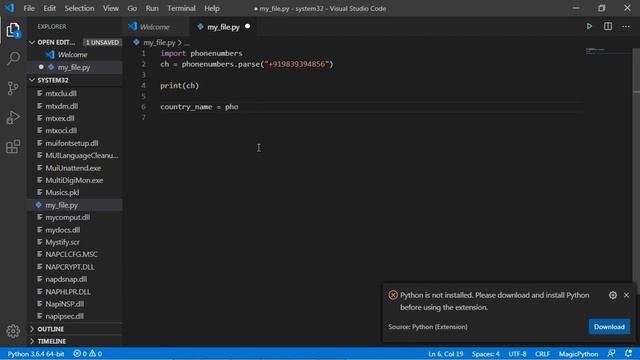The image size is (640, 360).
Task: Select mtxdm.dll in file tree
Action: tap(75, 106)
